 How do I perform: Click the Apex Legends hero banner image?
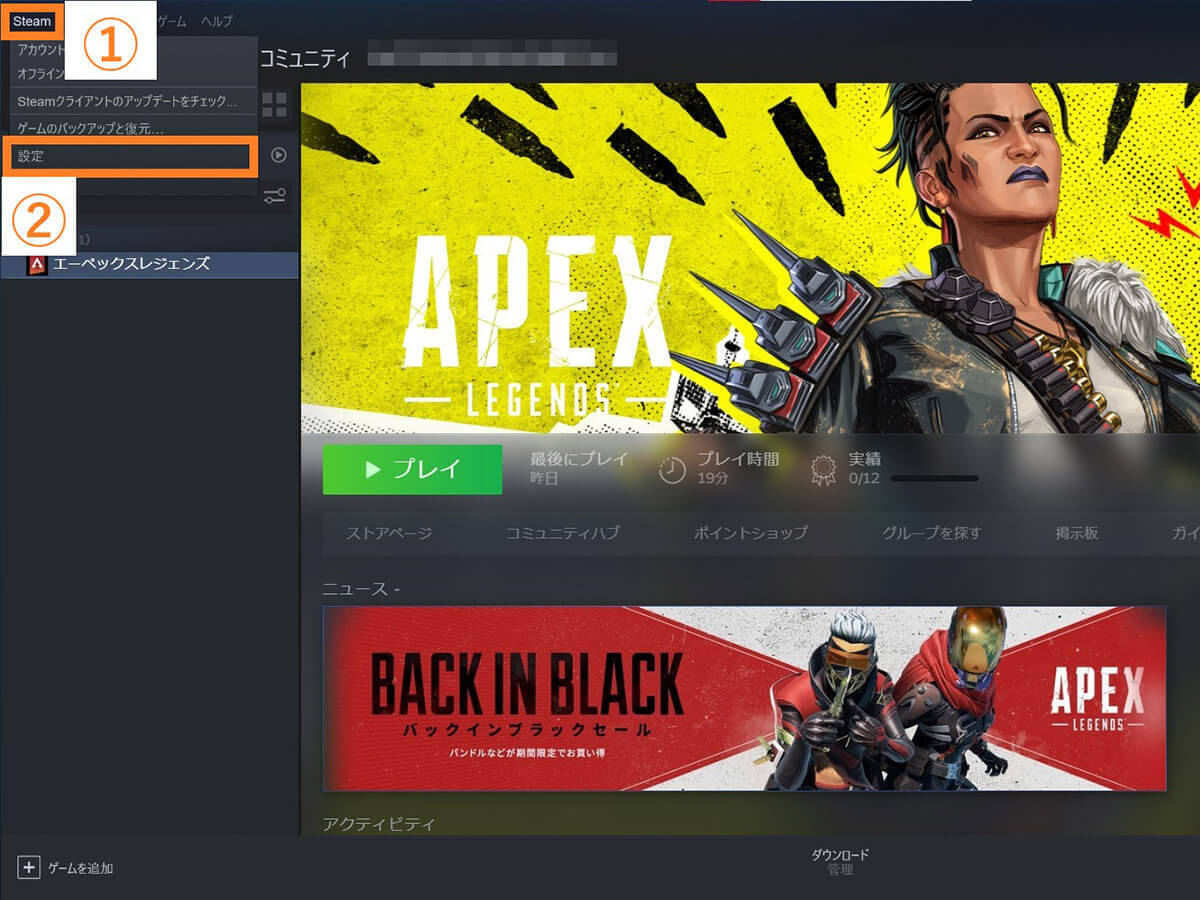pos(750,258)
